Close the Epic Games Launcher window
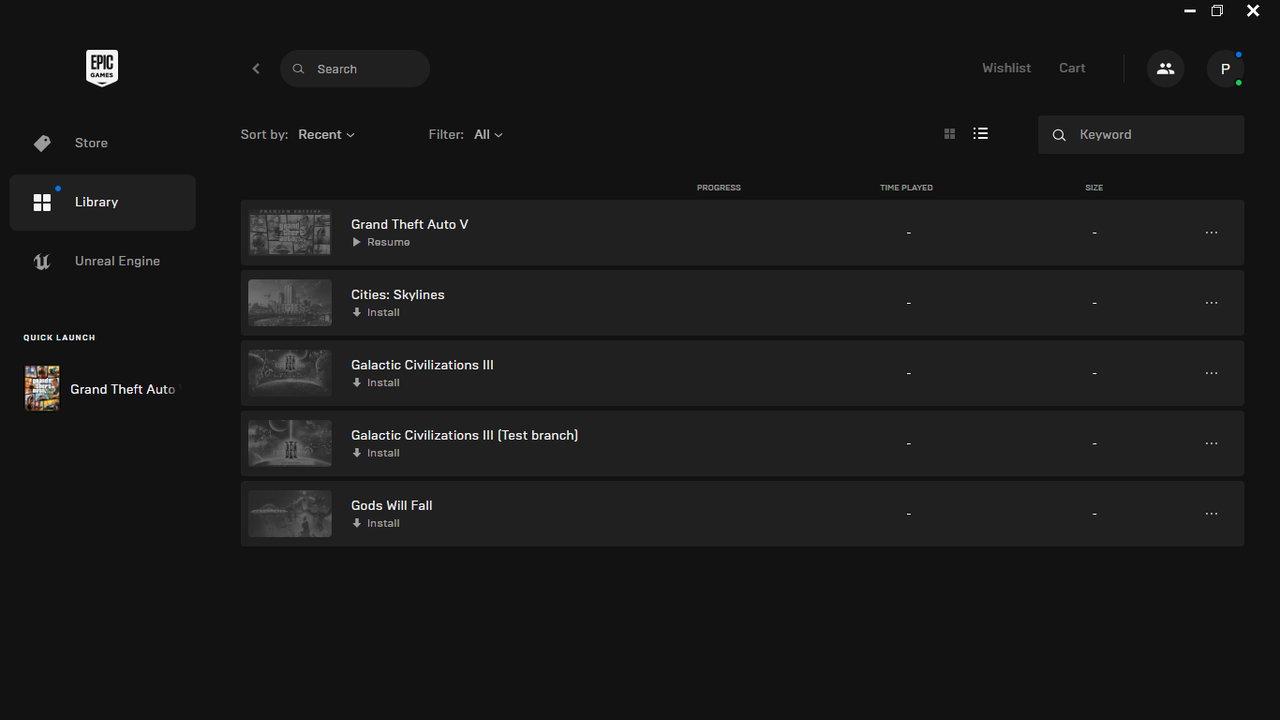 pyautogui.click(x=1253, y=11)
